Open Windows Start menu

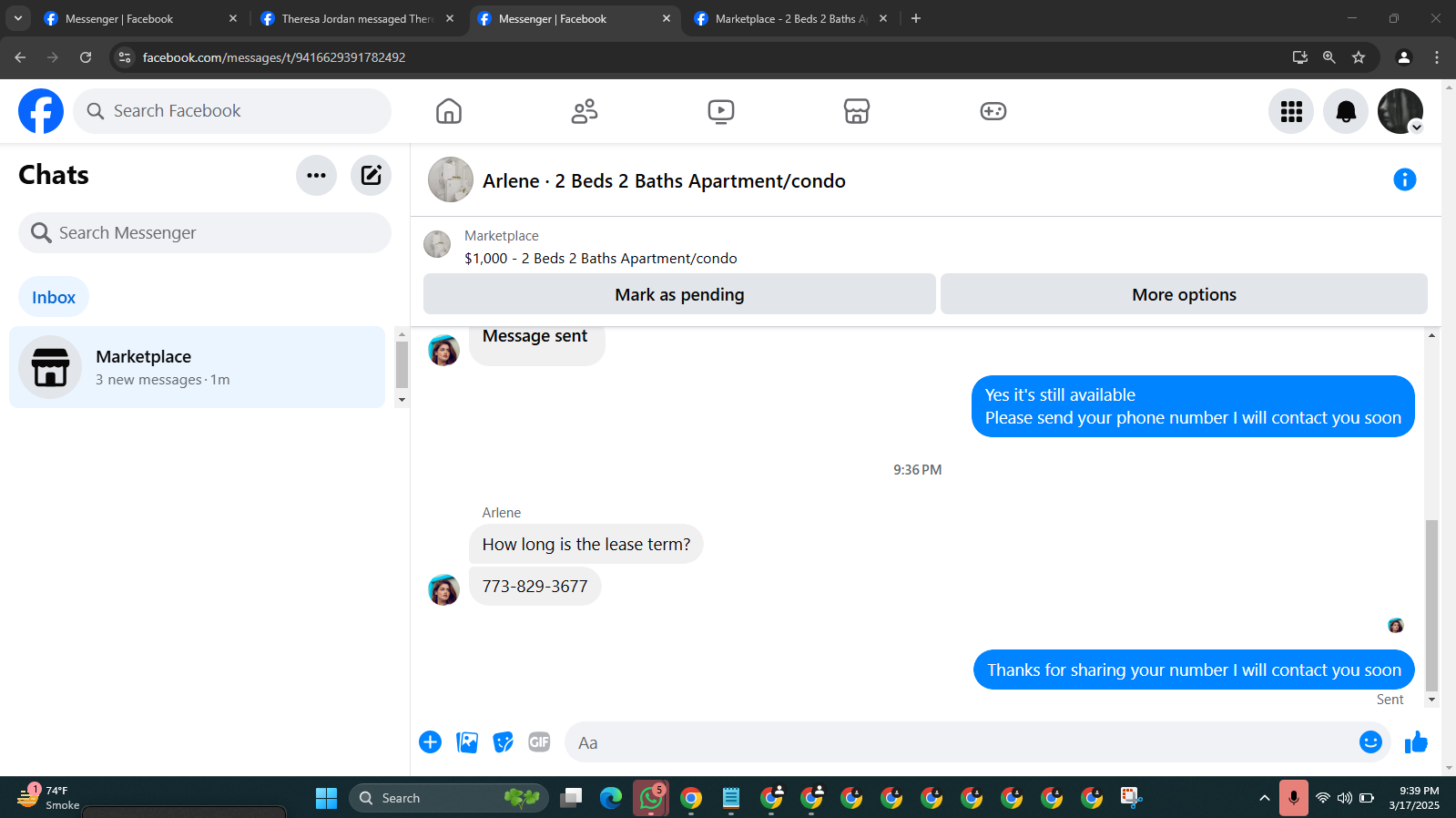point(326,798)
